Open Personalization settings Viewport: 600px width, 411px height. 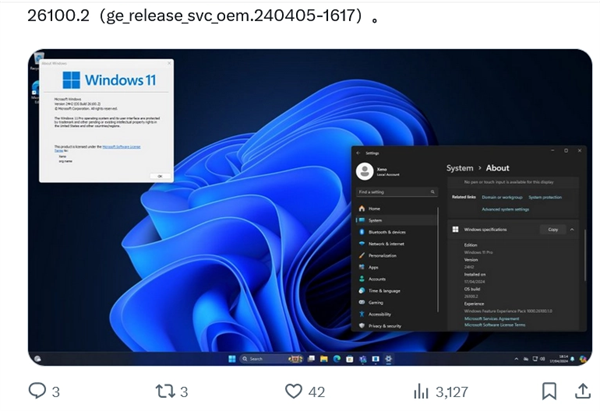click(x=396, y=255)
